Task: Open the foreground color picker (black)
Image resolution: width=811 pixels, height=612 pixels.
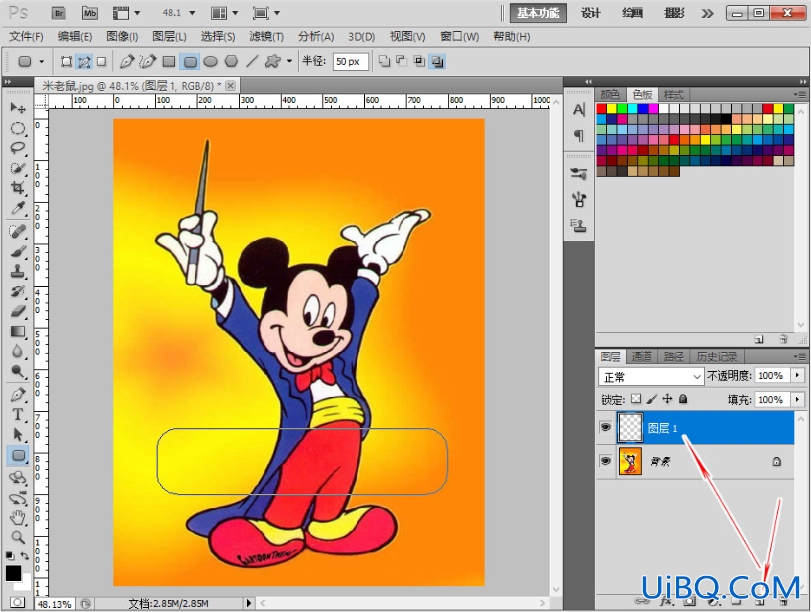Action: point(13,573)
